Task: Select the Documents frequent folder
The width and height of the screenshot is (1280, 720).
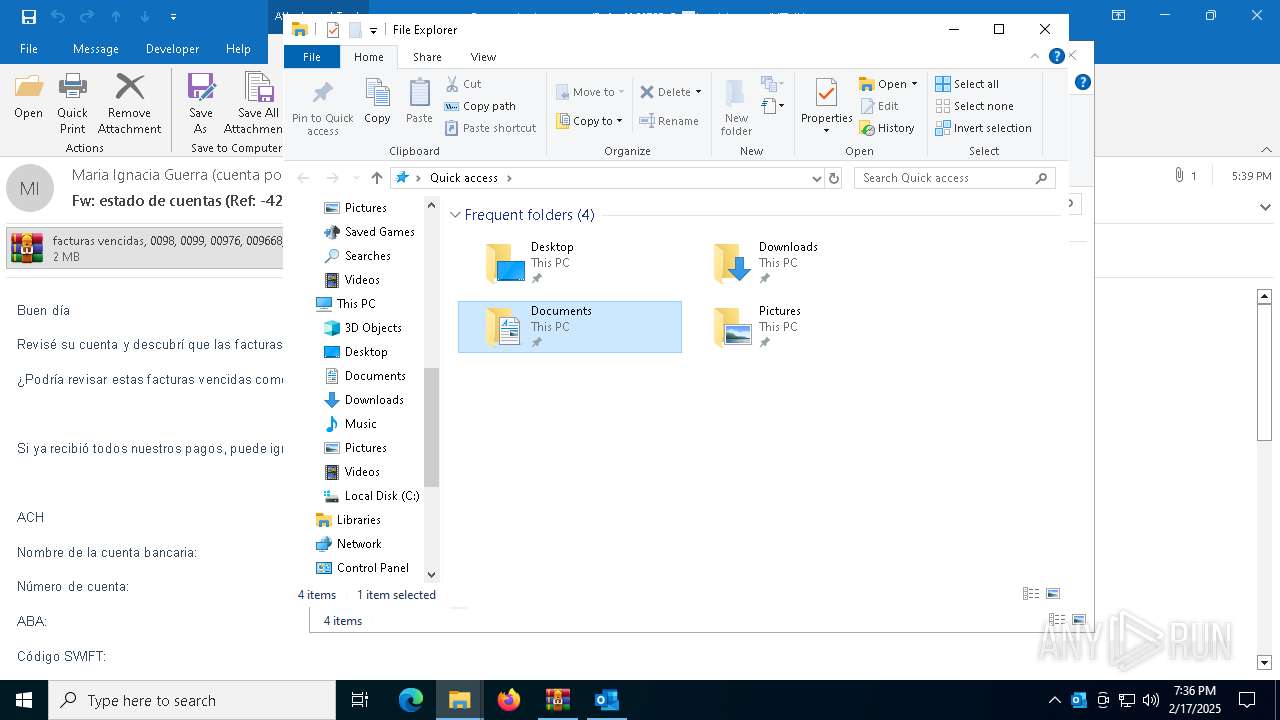Action: 570,327
